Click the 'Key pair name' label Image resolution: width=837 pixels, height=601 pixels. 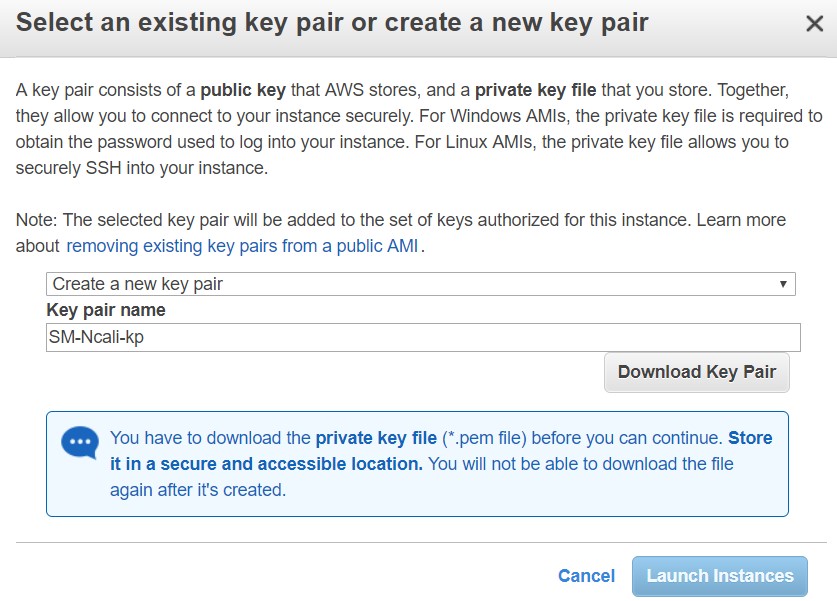(x=106, y=310)
